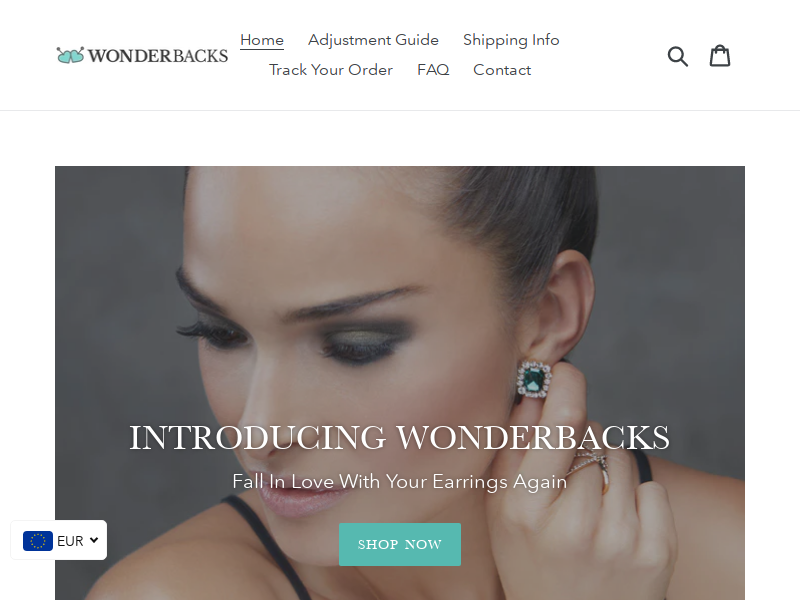Click the EUR text label
Image resolution: width=800 pixels, height=600 pixels.
[70, 541]
